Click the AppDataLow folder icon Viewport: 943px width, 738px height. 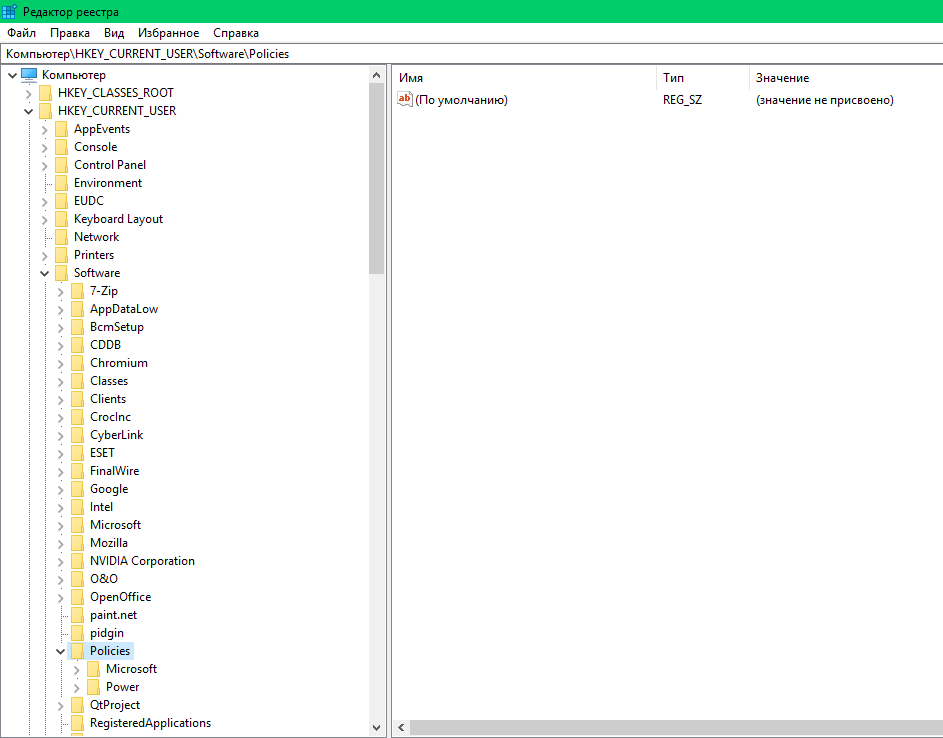[78, 309]
